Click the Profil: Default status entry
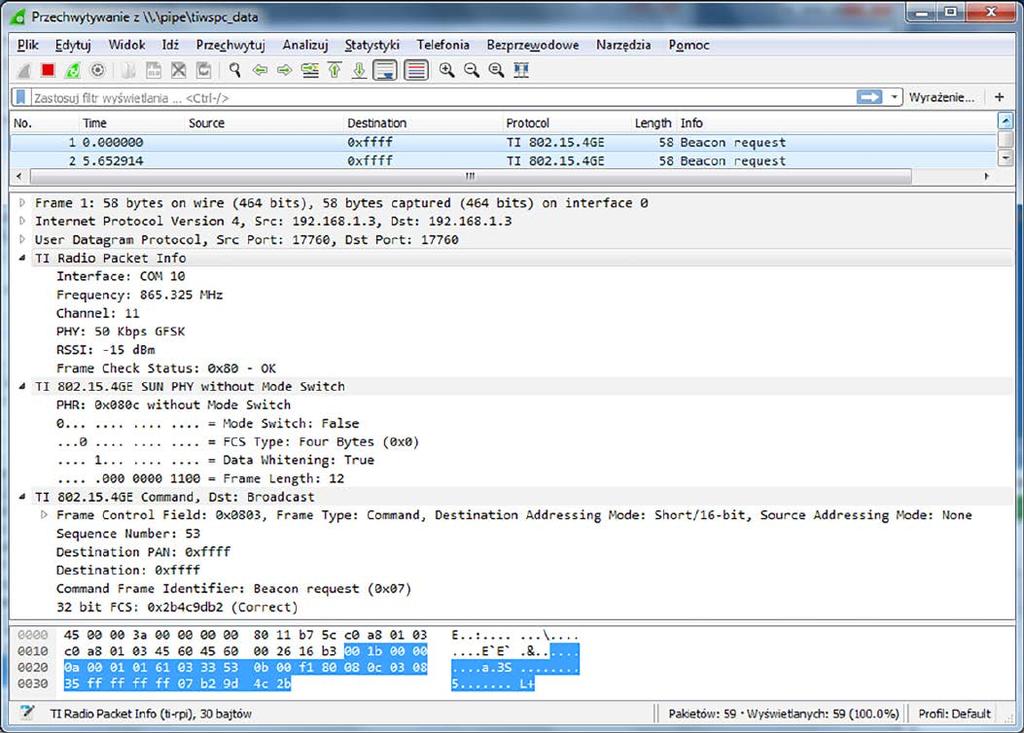The height and width of the screenshot is (733, 1024). coord(954,713)
